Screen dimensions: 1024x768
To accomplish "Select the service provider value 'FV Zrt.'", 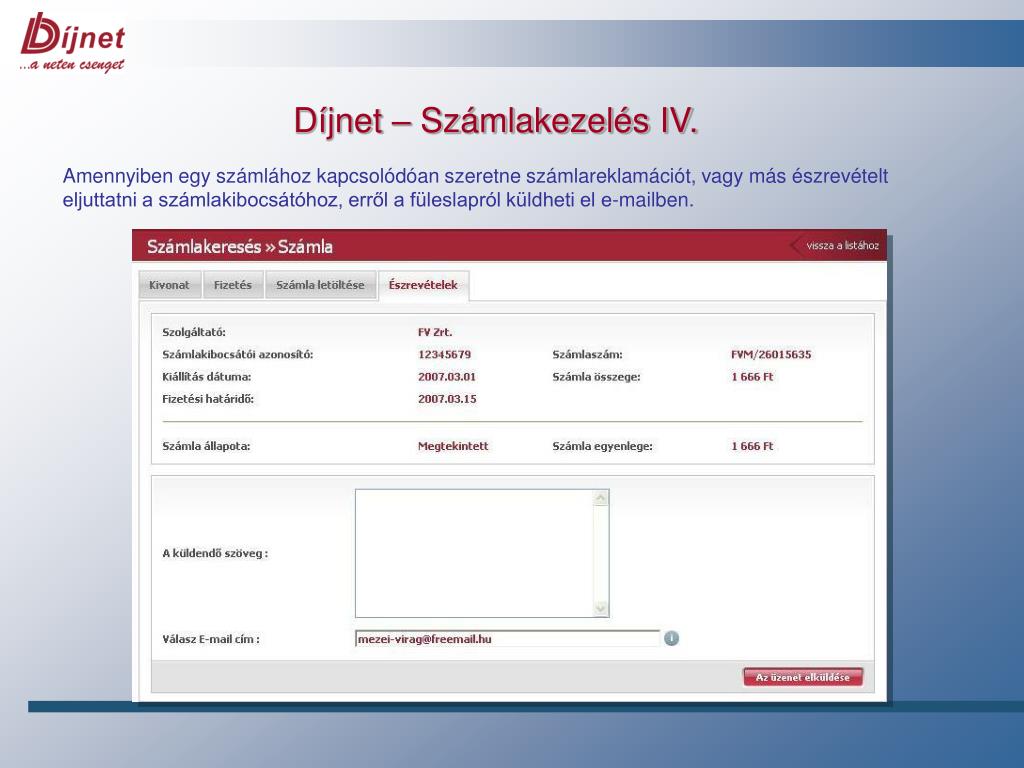I will (x=435, y=332).
